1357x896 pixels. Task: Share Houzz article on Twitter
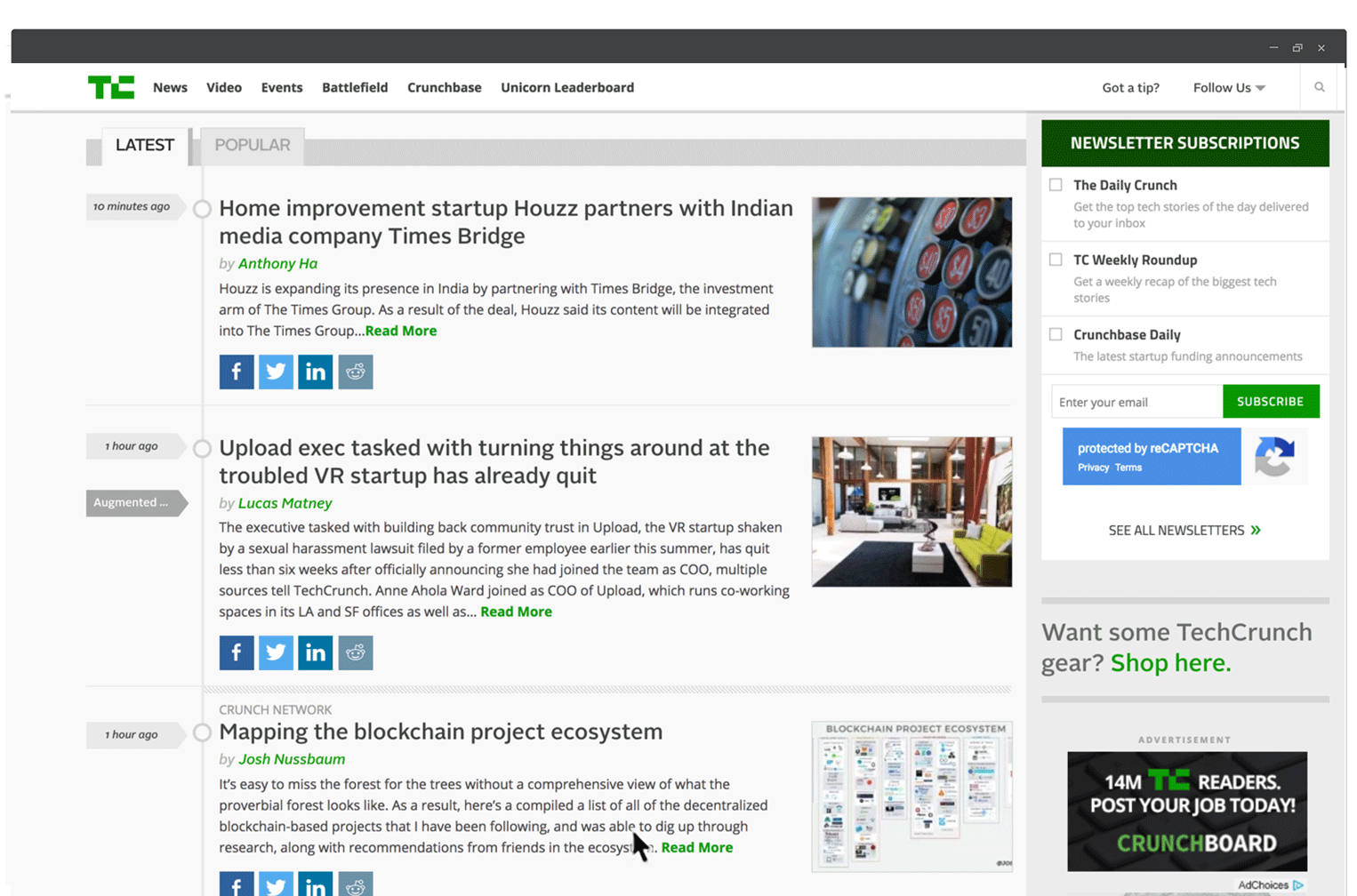coord(276,372)
